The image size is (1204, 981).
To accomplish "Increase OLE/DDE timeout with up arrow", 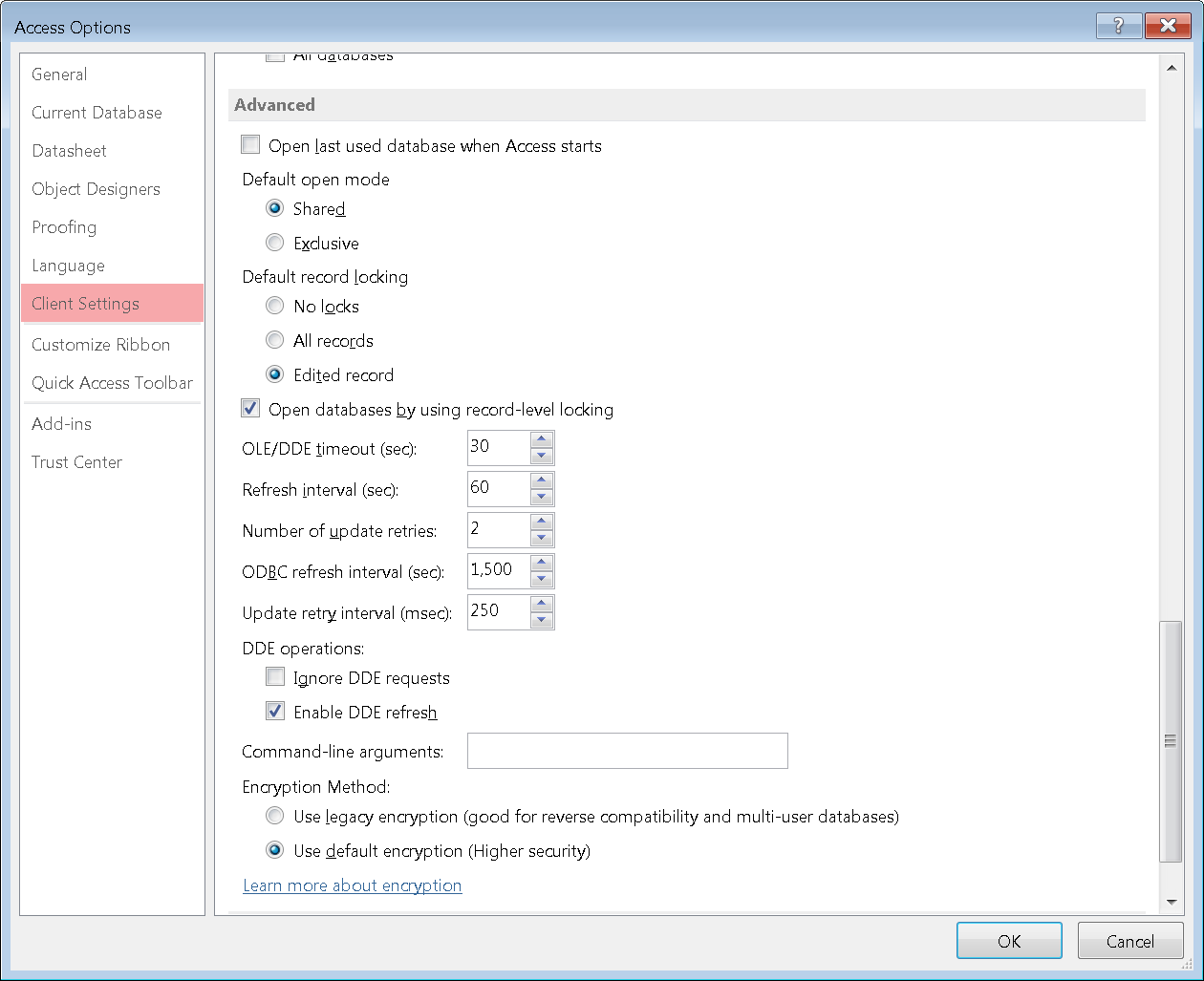I will coord(542,439).
